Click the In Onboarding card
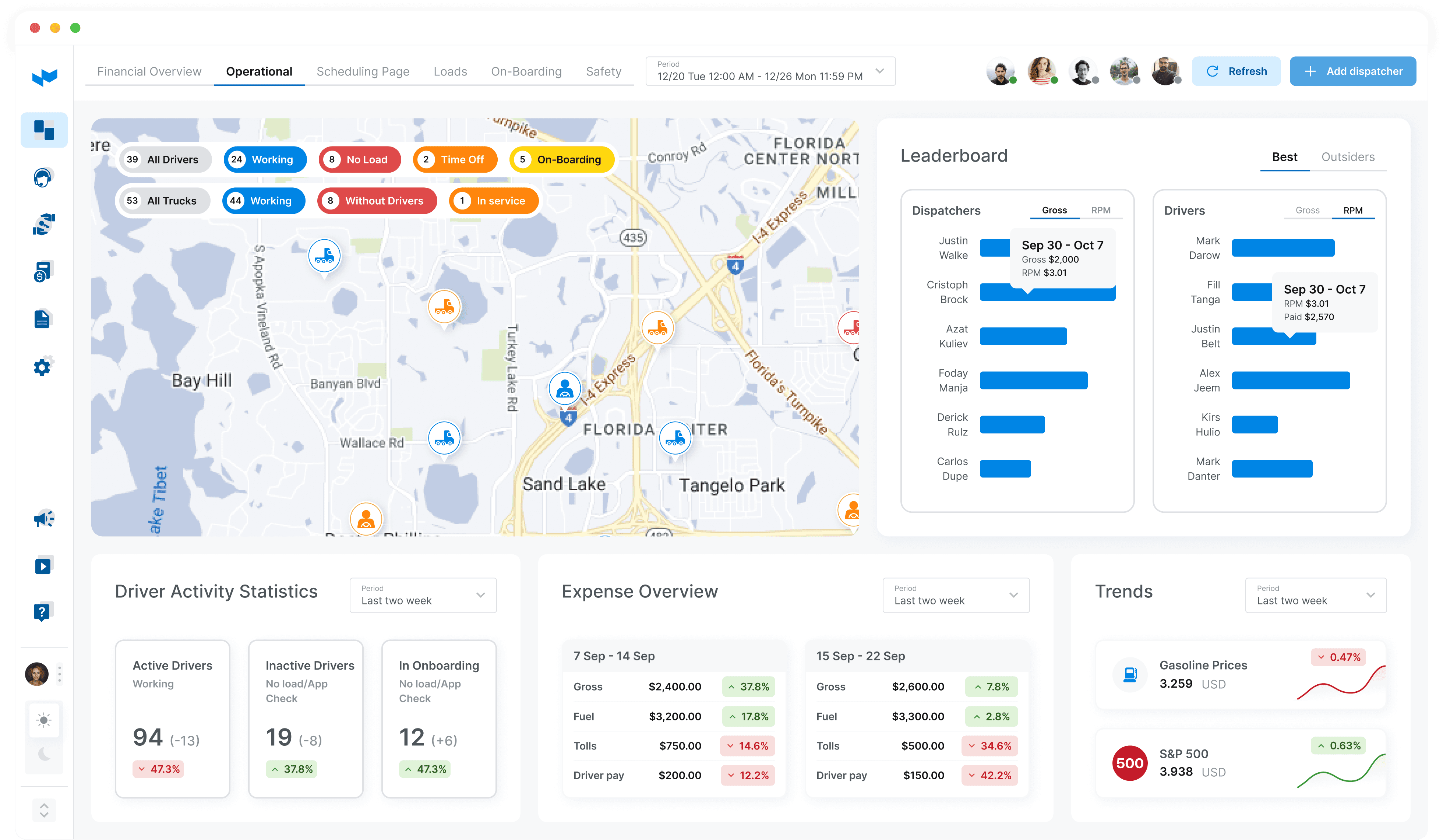Image resolution: width=1443 pixels, height=840 pixels. (439, 719)
